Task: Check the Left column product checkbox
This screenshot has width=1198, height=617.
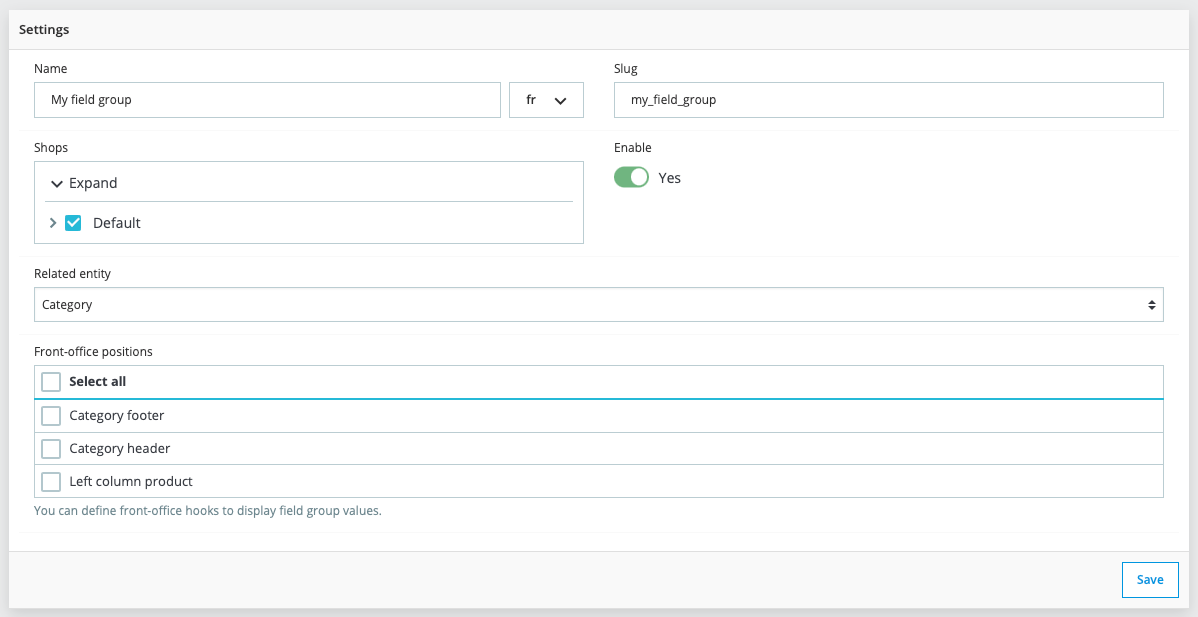Action: 51,482
